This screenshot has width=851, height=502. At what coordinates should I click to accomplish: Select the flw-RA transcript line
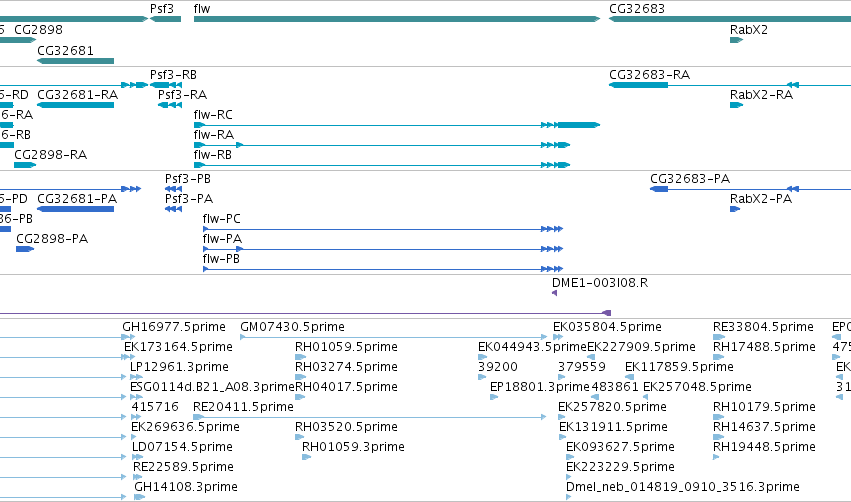382,145
